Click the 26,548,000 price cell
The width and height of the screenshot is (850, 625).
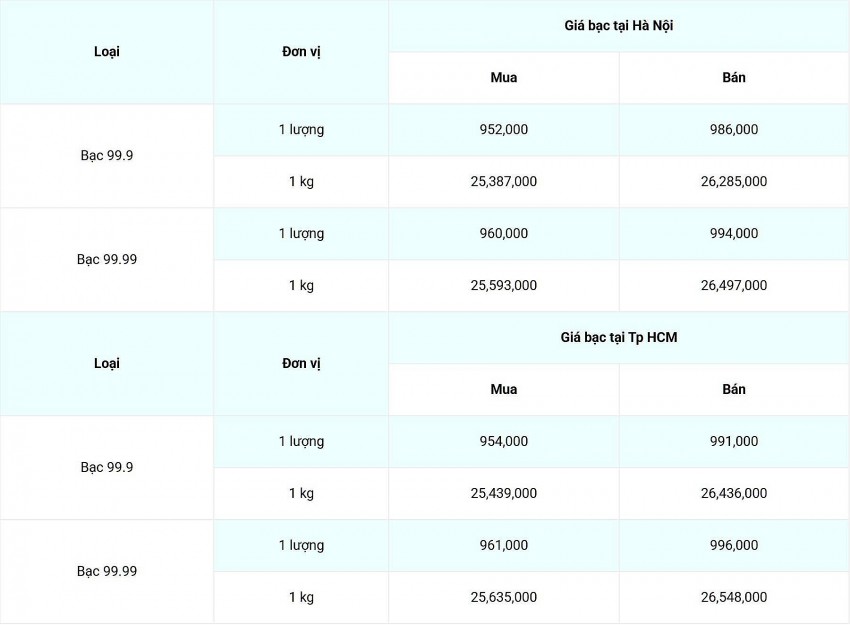tap(734, 598)
